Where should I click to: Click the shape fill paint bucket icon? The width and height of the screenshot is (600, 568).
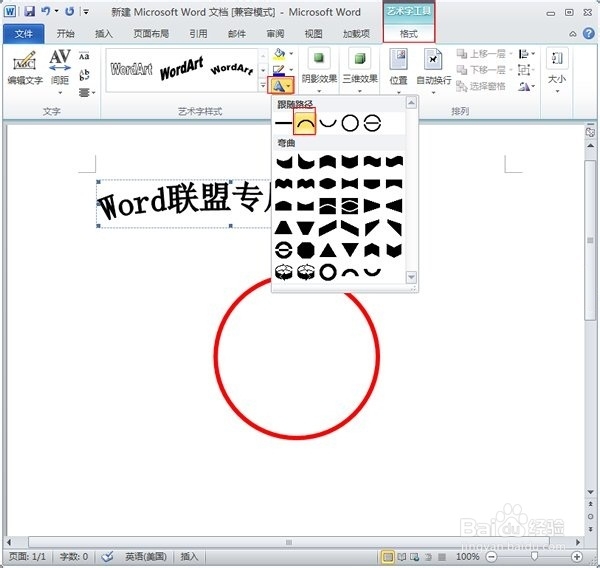click(x=280, y=54)
